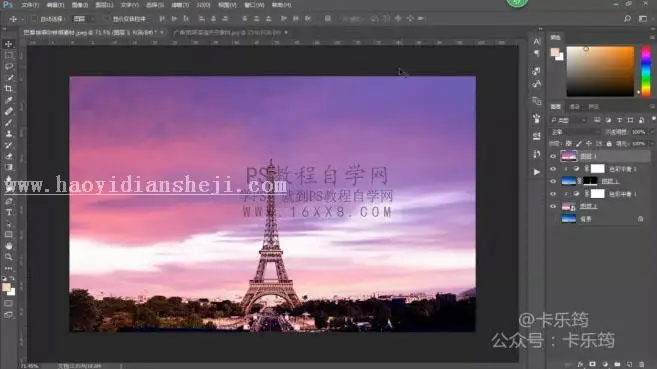Create new adjustment layer from Layers footer
The image size is (657, 369).
605,364
